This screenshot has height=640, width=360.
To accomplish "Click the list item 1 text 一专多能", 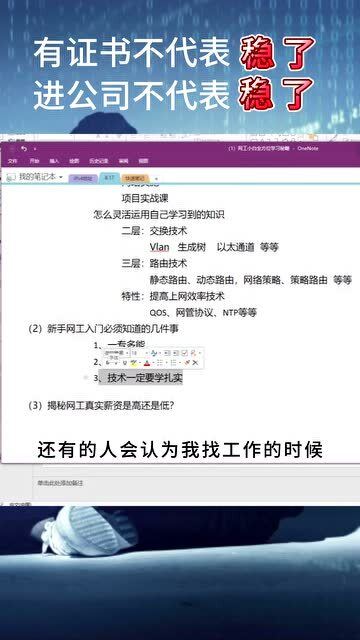I will click(x=126, y=345).
